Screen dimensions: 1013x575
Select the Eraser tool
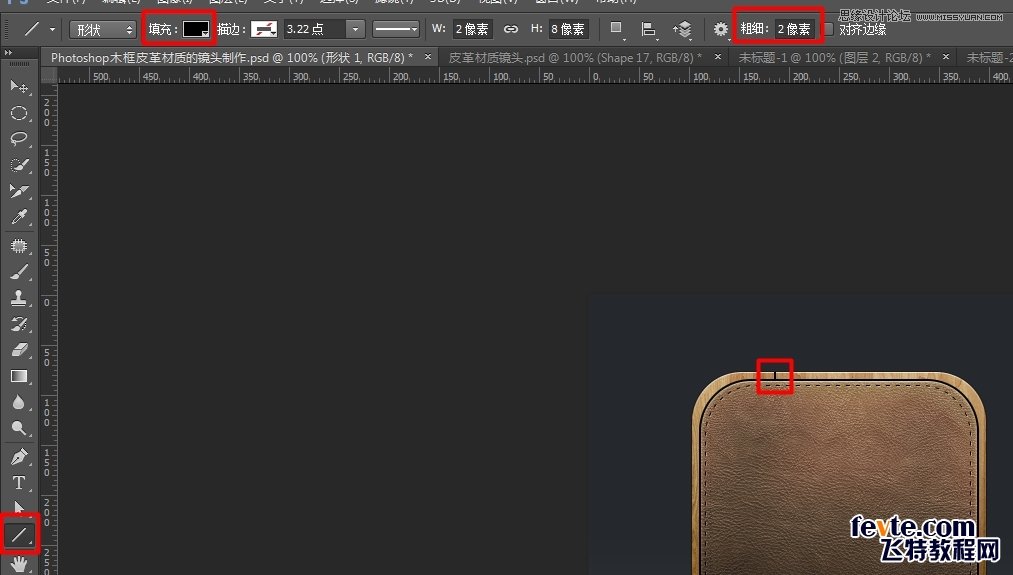[x=19, y=350]
